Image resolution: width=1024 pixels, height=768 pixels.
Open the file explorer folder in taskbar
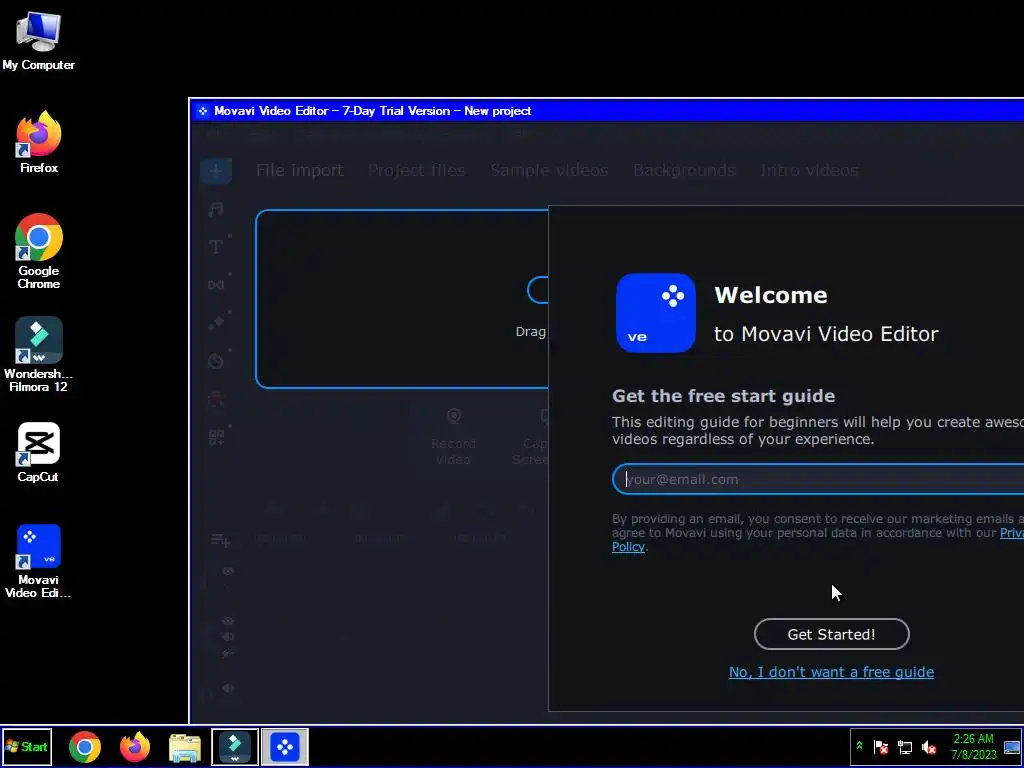click(x=185, y=748)
